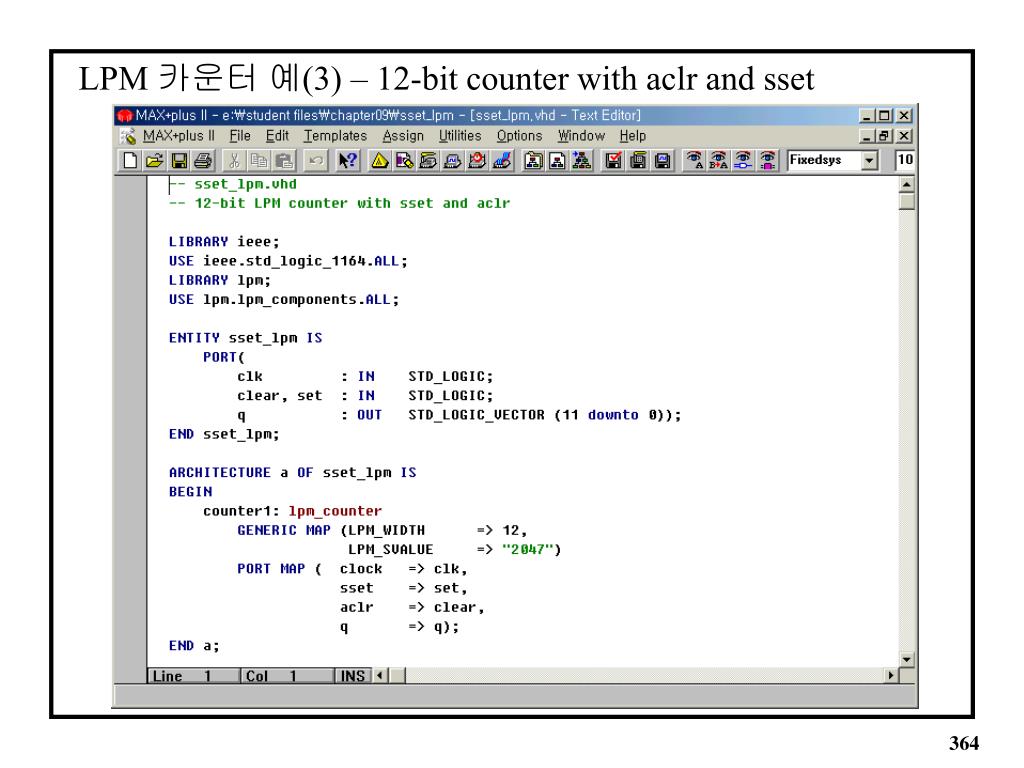Open the Floorplan Editor toolbar icon

tap(404, 160)
